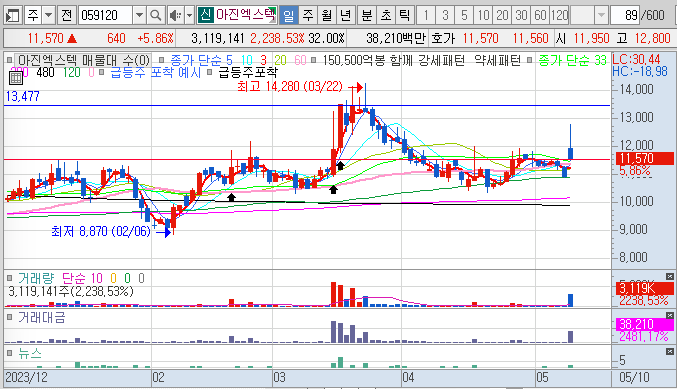Screen dimensions: 677x389
Task: Click the stock code field 059120
Action: pyautogui.click(x=105, y=16)
